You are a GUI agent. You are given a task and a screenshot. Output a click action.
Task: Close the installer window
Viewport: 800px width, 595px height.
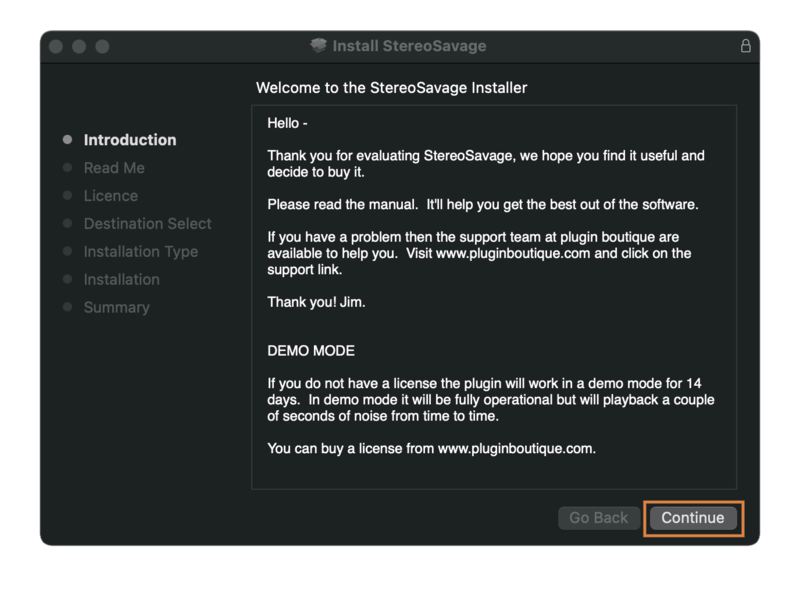click(56, 47)
